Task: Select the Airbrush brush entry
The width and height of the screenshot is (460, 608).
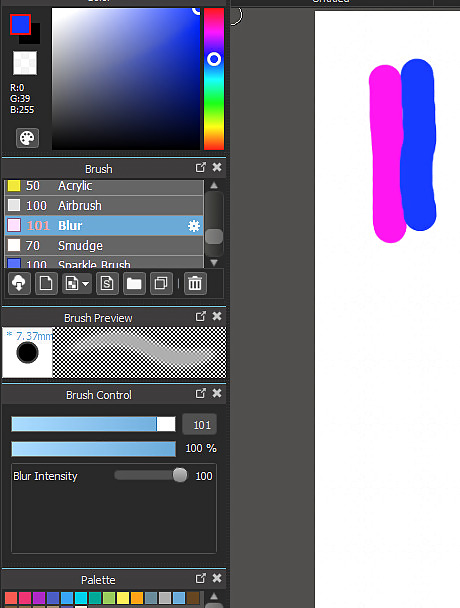Action: pos(104,206)
